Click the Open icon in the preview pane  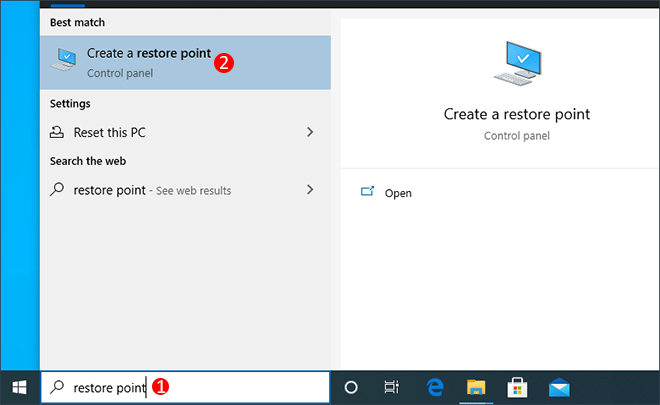[367, 192]
